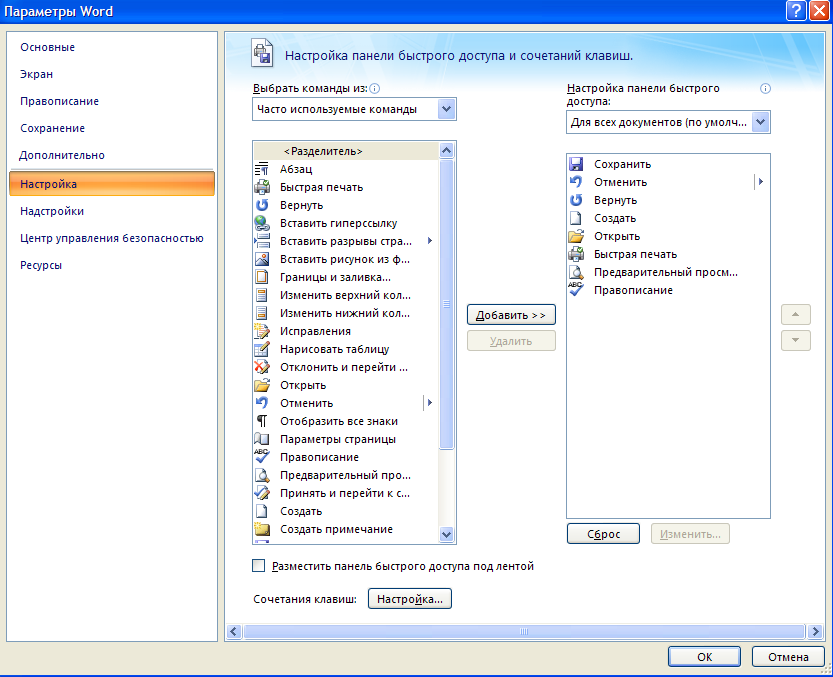The image size is (833, 677).
Task: Click the Границы и заливка icon
Action: pos(262,277)
